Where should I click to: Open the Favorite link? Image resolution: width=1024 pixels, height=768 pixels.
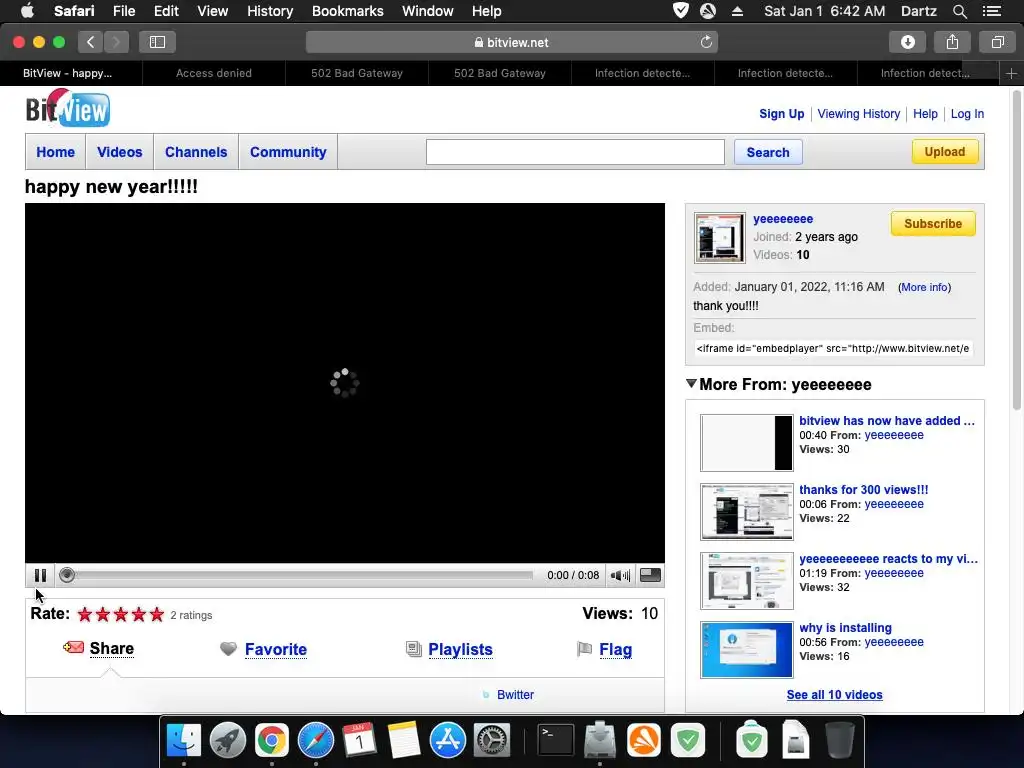(x=276, y=650)
